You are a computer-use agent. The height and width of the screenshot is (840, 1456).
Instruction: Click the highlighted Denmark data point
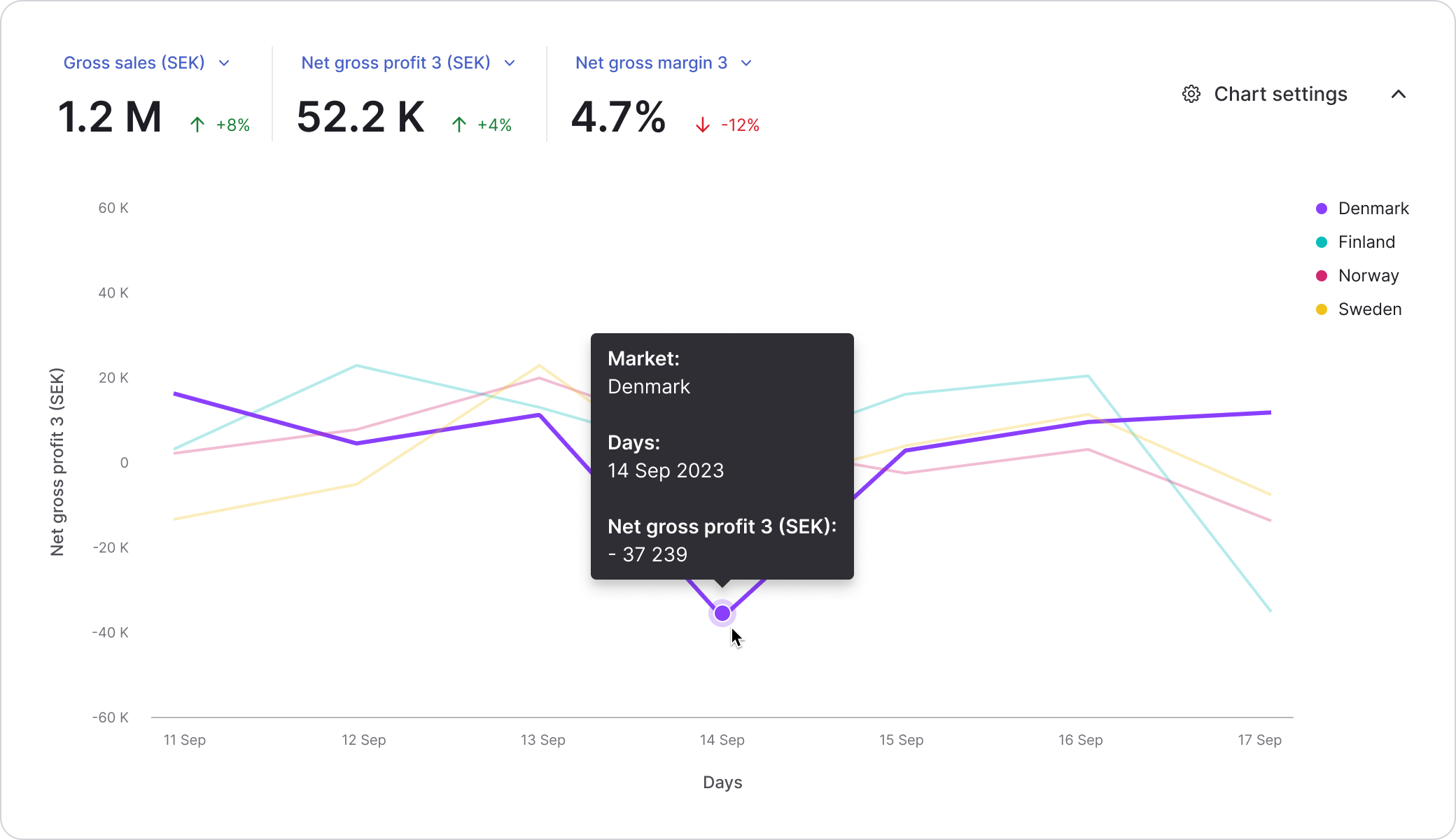pyautogui.click(x=722, y=614)
